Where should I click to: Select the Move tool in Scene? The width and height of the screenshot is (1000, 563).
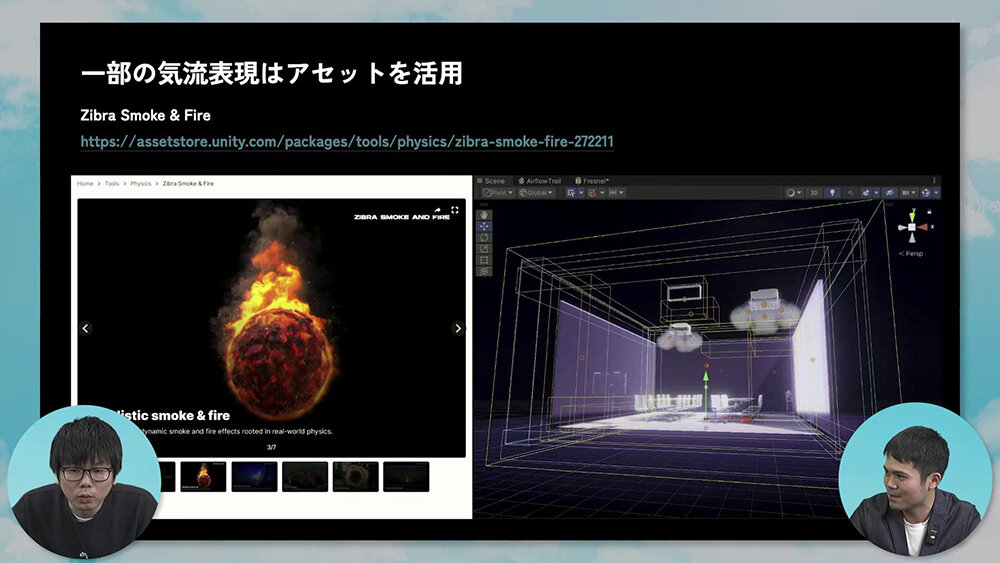(x=485, y=225)
